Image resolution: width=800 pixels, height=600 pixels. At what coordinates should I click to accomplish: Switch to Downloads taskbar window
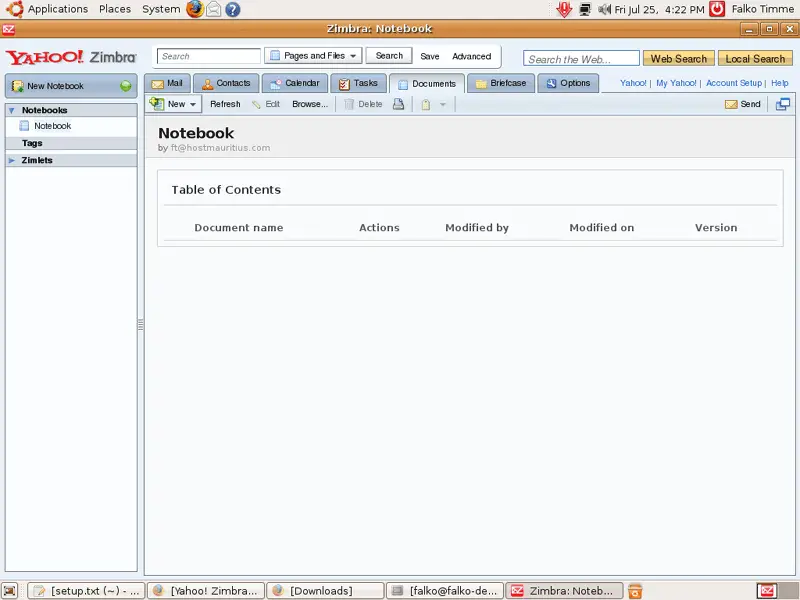(326, 591)
